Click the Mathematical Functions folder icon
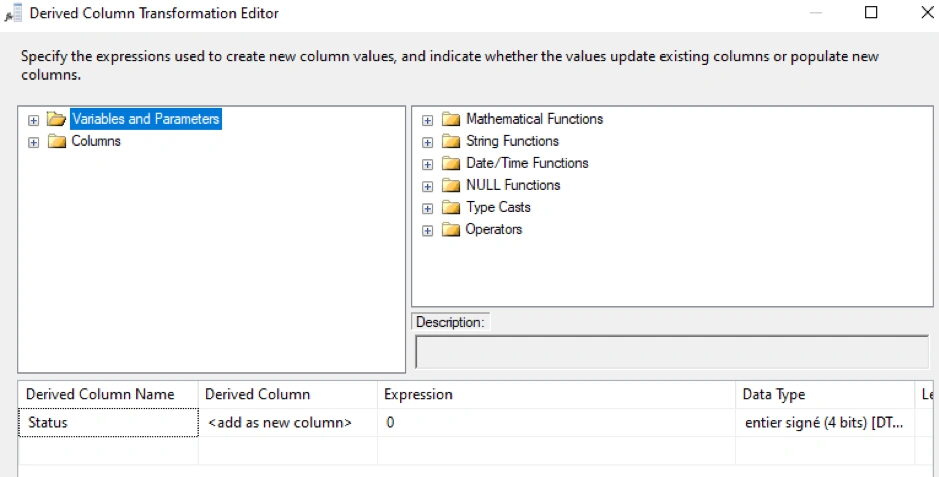 click(451, 119)
